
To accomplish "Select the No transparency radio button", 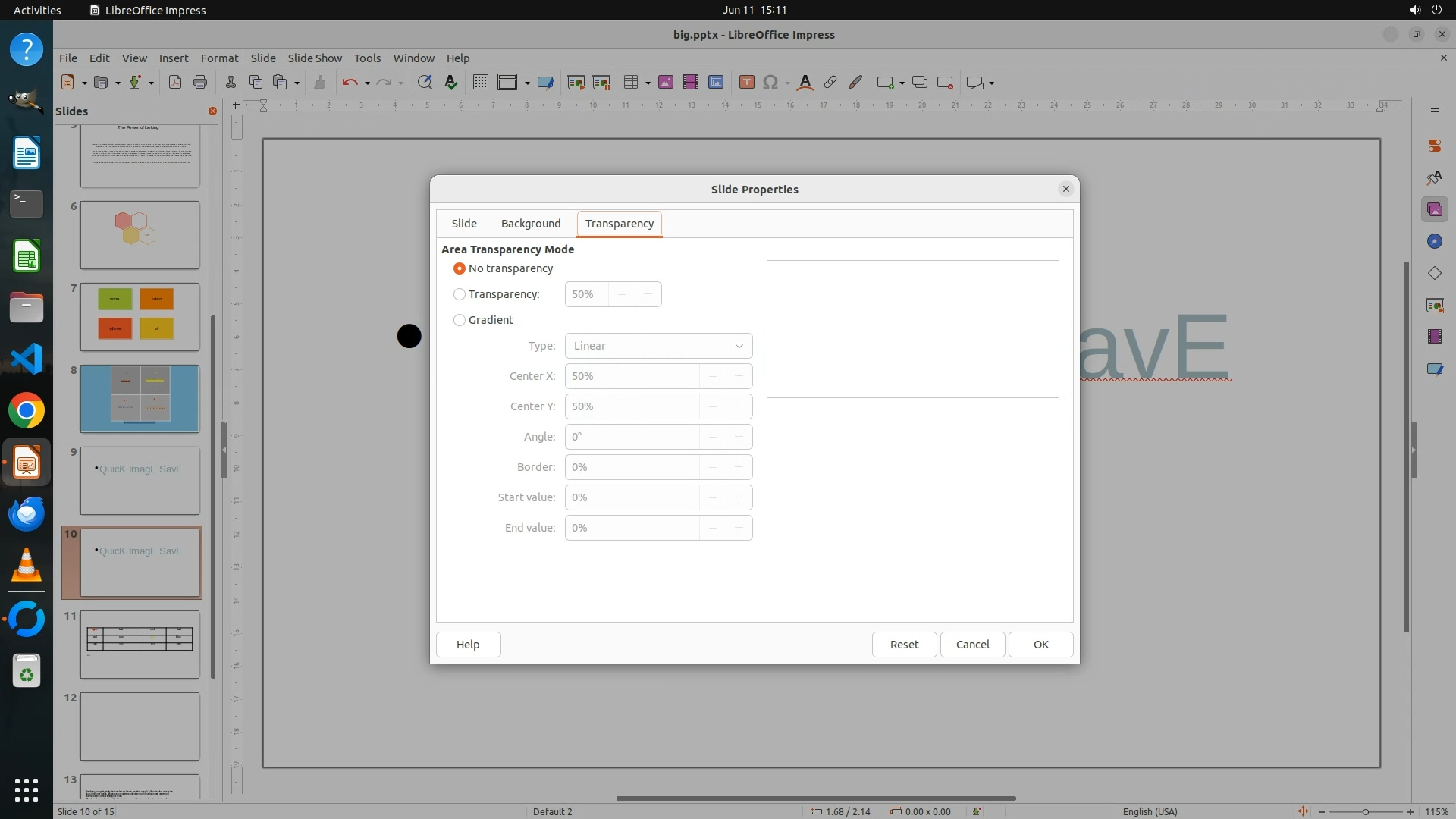I will (x=460, y=268).
